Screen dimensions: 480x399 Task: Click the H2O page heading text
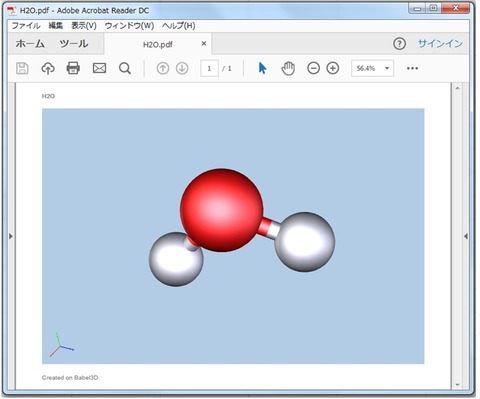tap(48, 96)
